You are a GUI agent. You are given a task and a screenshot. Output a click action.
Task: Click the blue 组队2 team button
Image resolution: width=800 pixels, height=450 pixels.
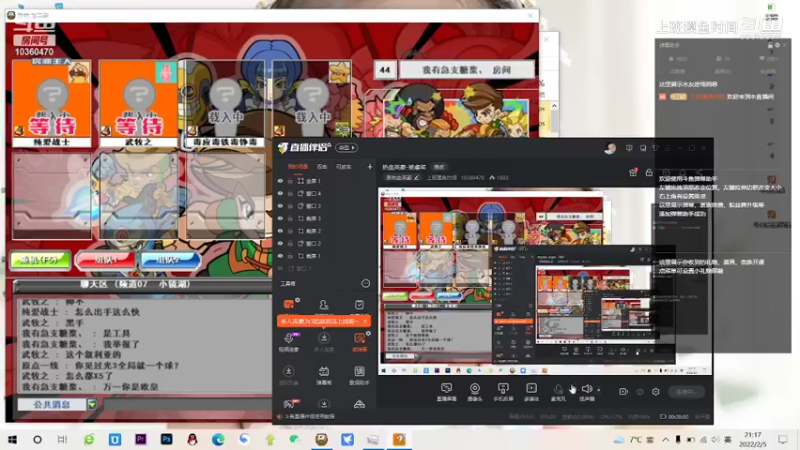tap(169, 260)
